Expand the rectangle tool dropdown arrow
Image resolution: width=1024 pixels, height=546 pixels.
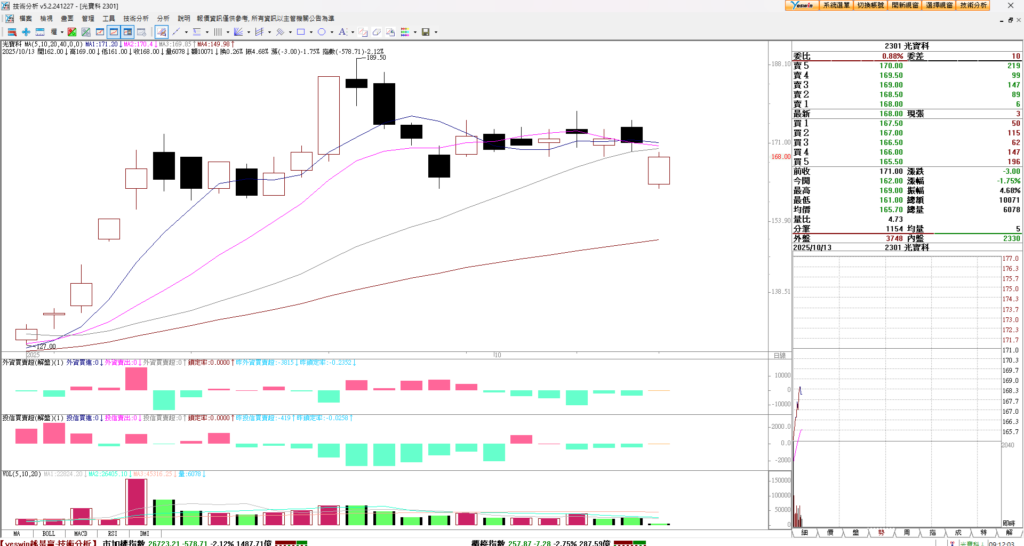pyautogui.click(x=311, y=32)
